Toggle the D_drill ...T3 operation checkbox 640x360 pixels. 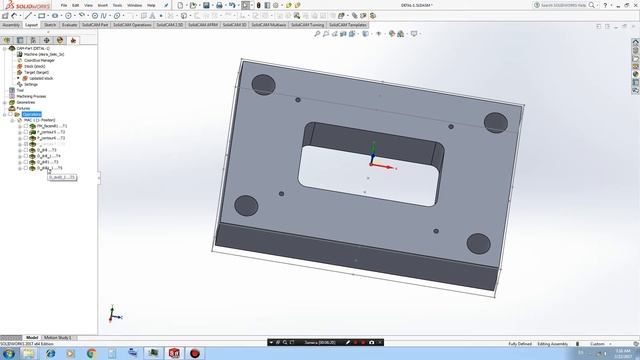(x=26, y=150)
